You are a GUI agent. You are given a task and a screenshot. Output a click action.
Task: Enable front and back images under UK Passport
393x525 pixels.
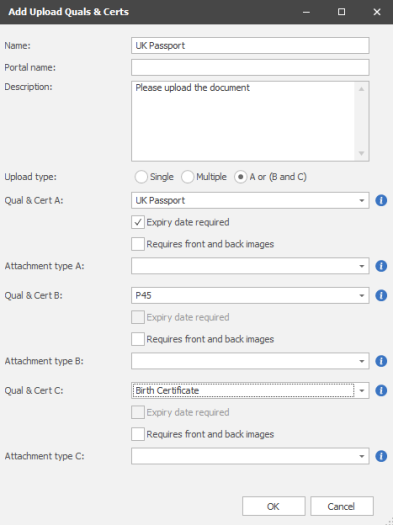pyautogui.click(x=138, y=244)
